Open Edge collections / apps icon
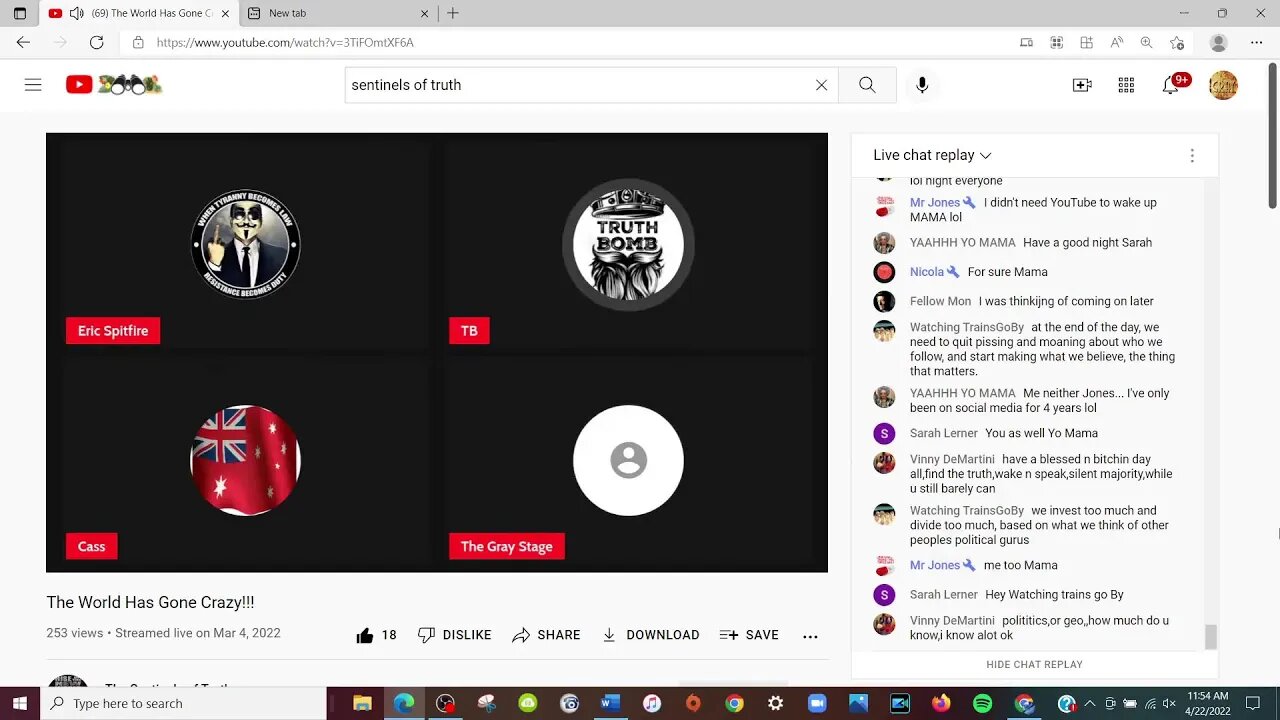Screen dimensions: 1280x720 [x=1086, y=42]
